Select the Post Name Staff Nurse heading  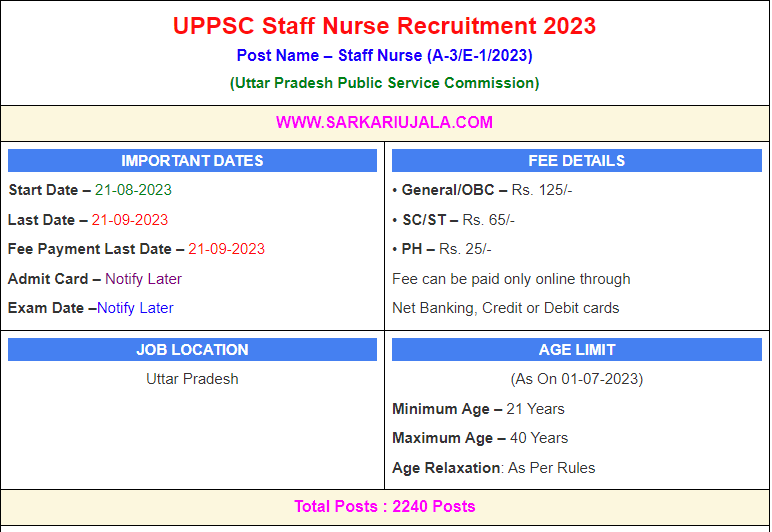click(x=384, y=56)
